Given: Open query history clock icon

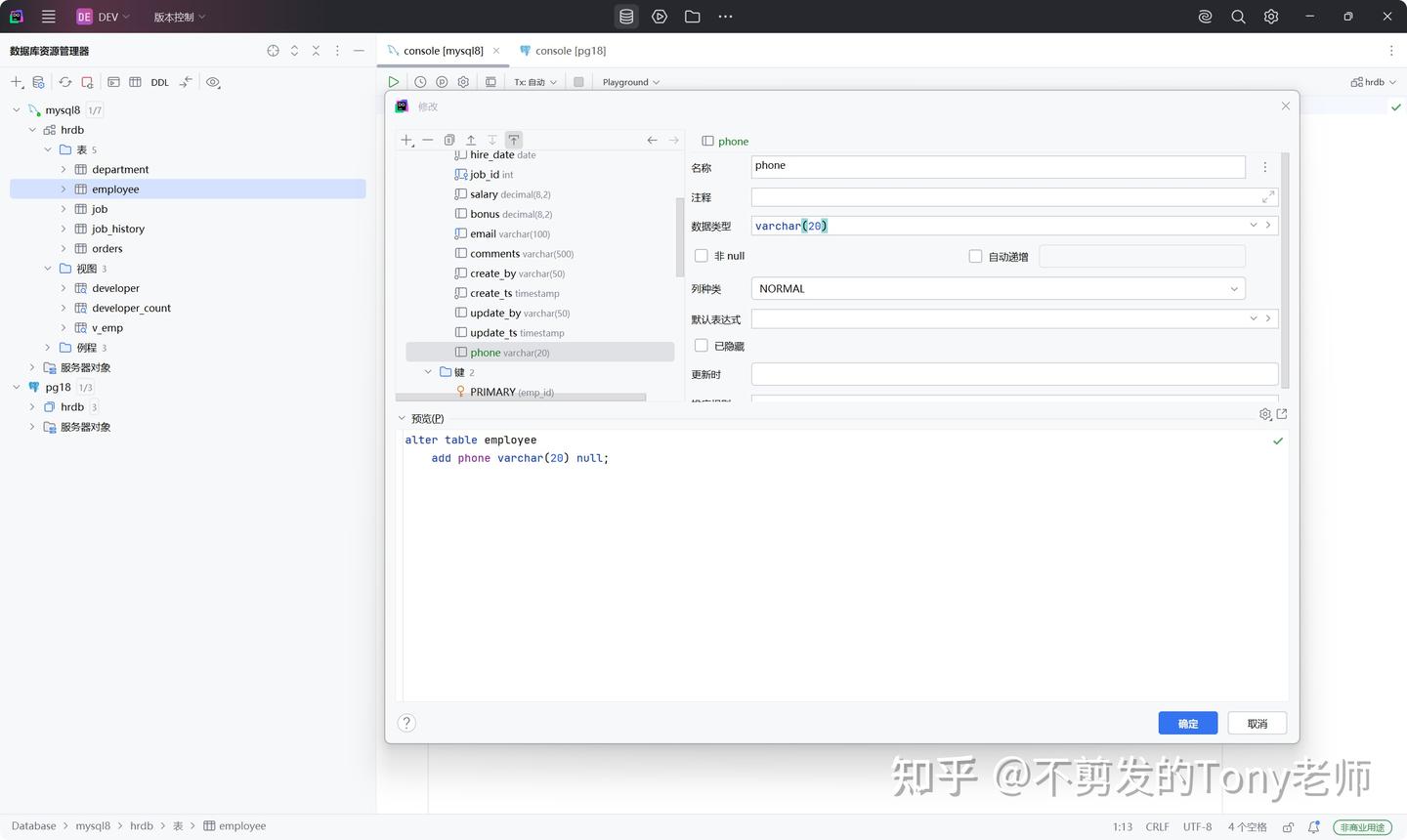Looking at the screenshot, I should pyautogui.click(x=420, y=82).
